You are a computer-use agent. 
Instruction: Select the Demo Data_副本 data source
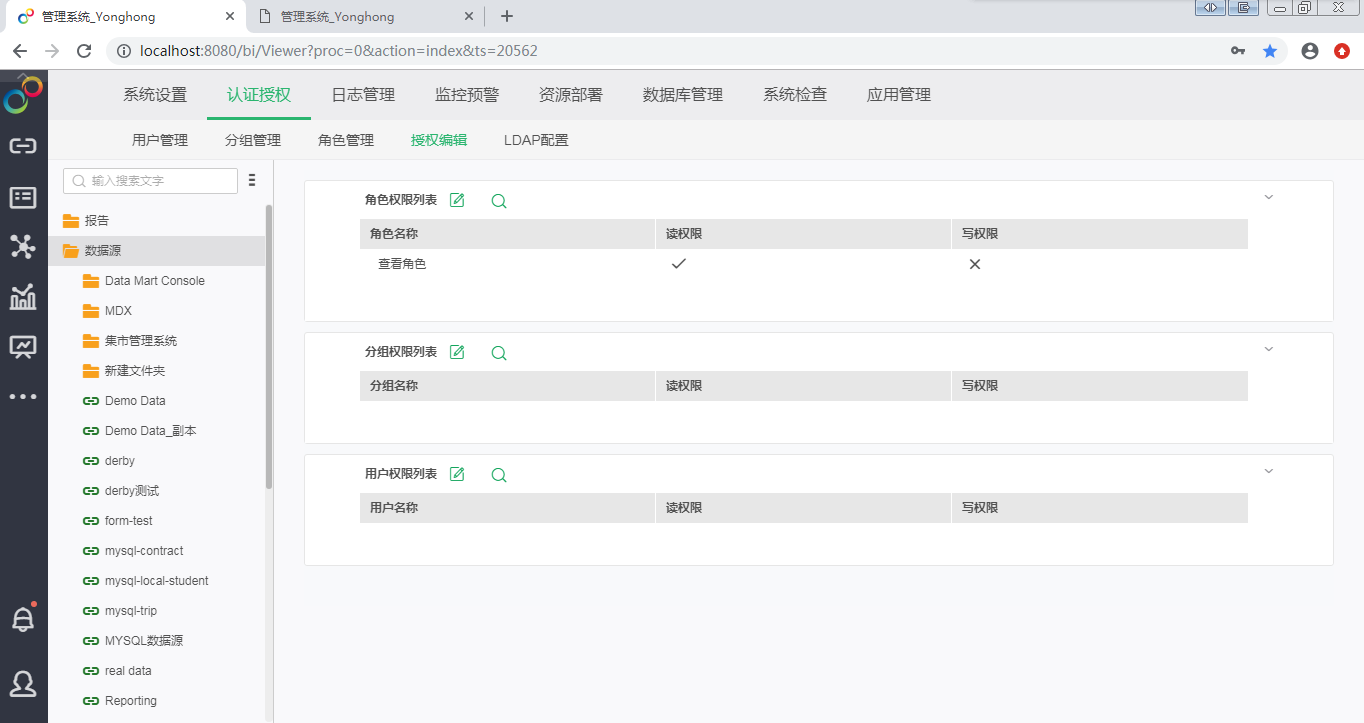pos(151,431)
